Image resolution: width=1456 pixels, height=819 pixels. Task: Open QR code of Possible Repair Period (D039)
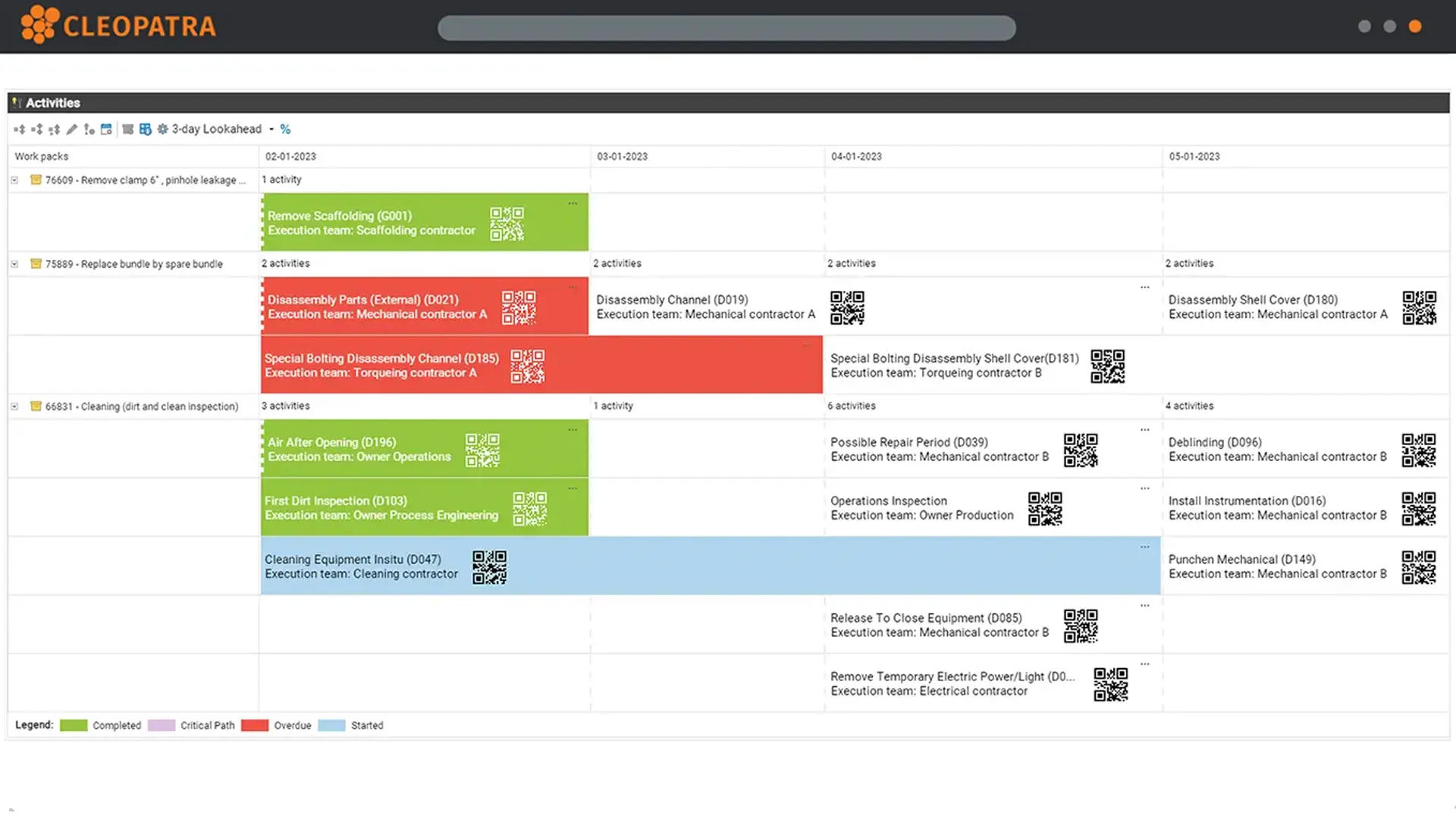click(1081, 450)
